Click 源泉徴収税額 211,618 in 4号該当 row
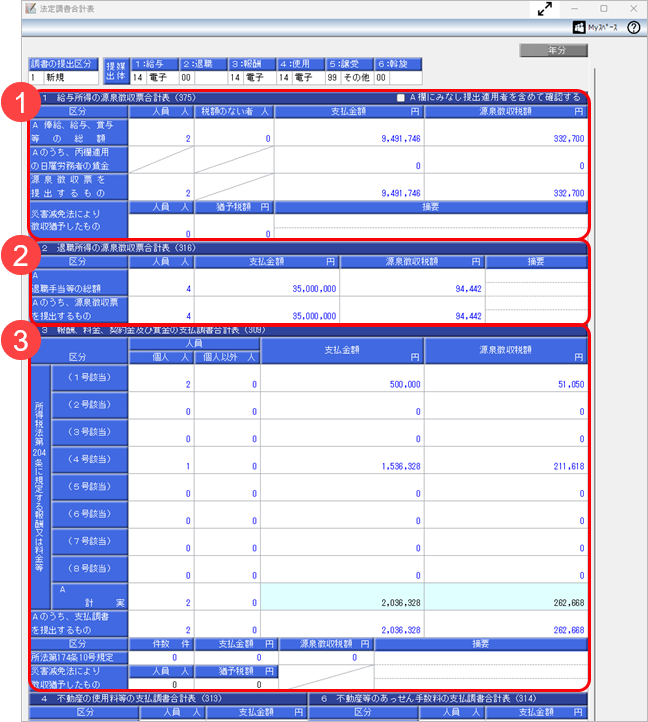Viewport: 648px width, 722px height. (x=506, y=460)
